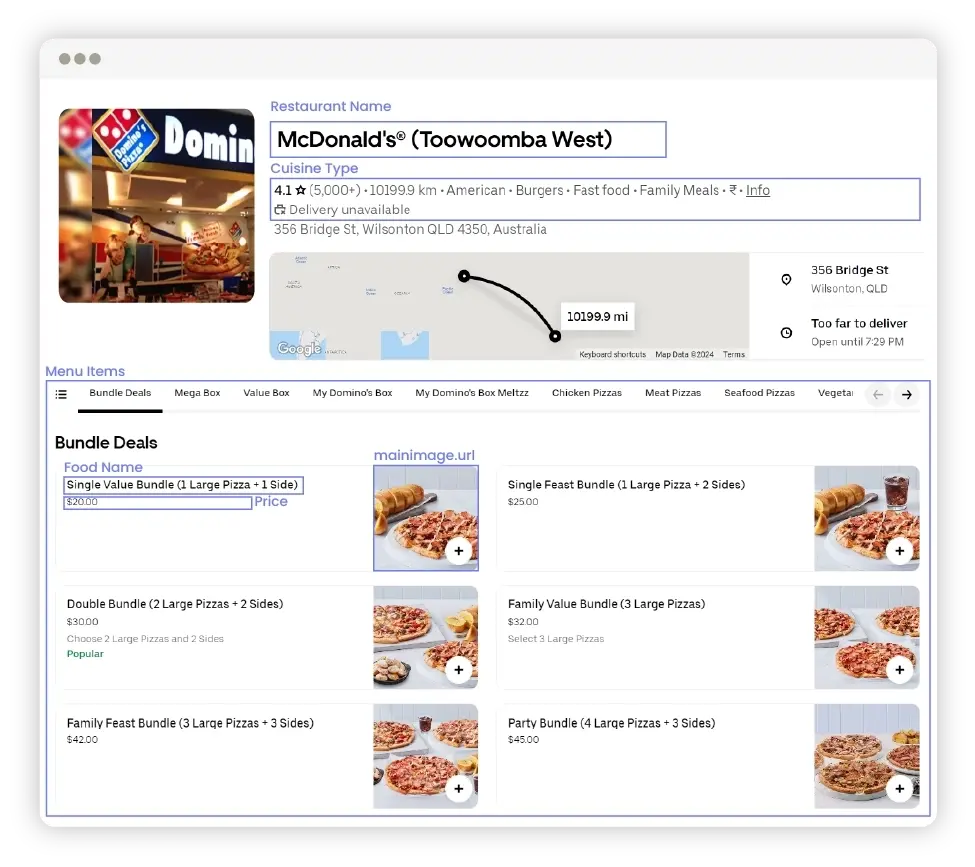Image resolution: width=975 pixels, height=867 pixels.
Task: Open the Party Bundle food image
Action: tap(867, 756)
